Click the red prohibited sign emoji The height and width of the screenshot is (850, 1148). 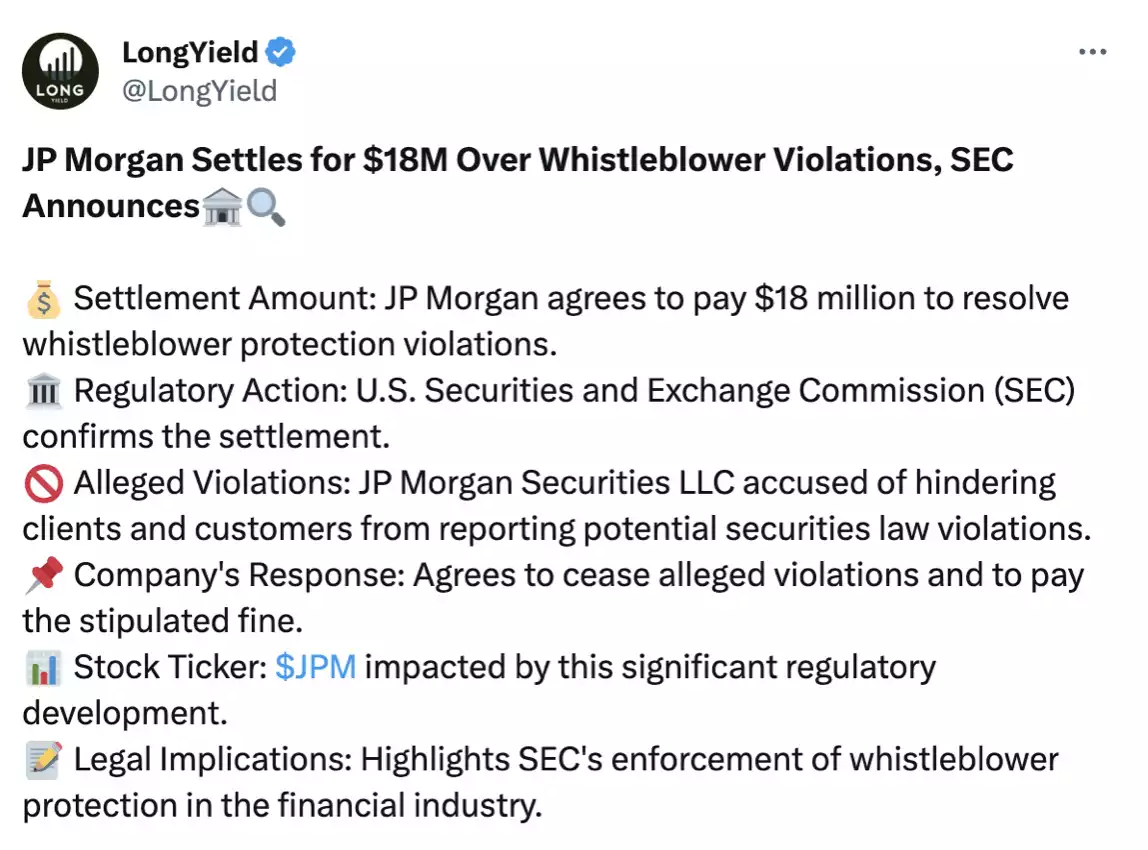coord(43,483)
